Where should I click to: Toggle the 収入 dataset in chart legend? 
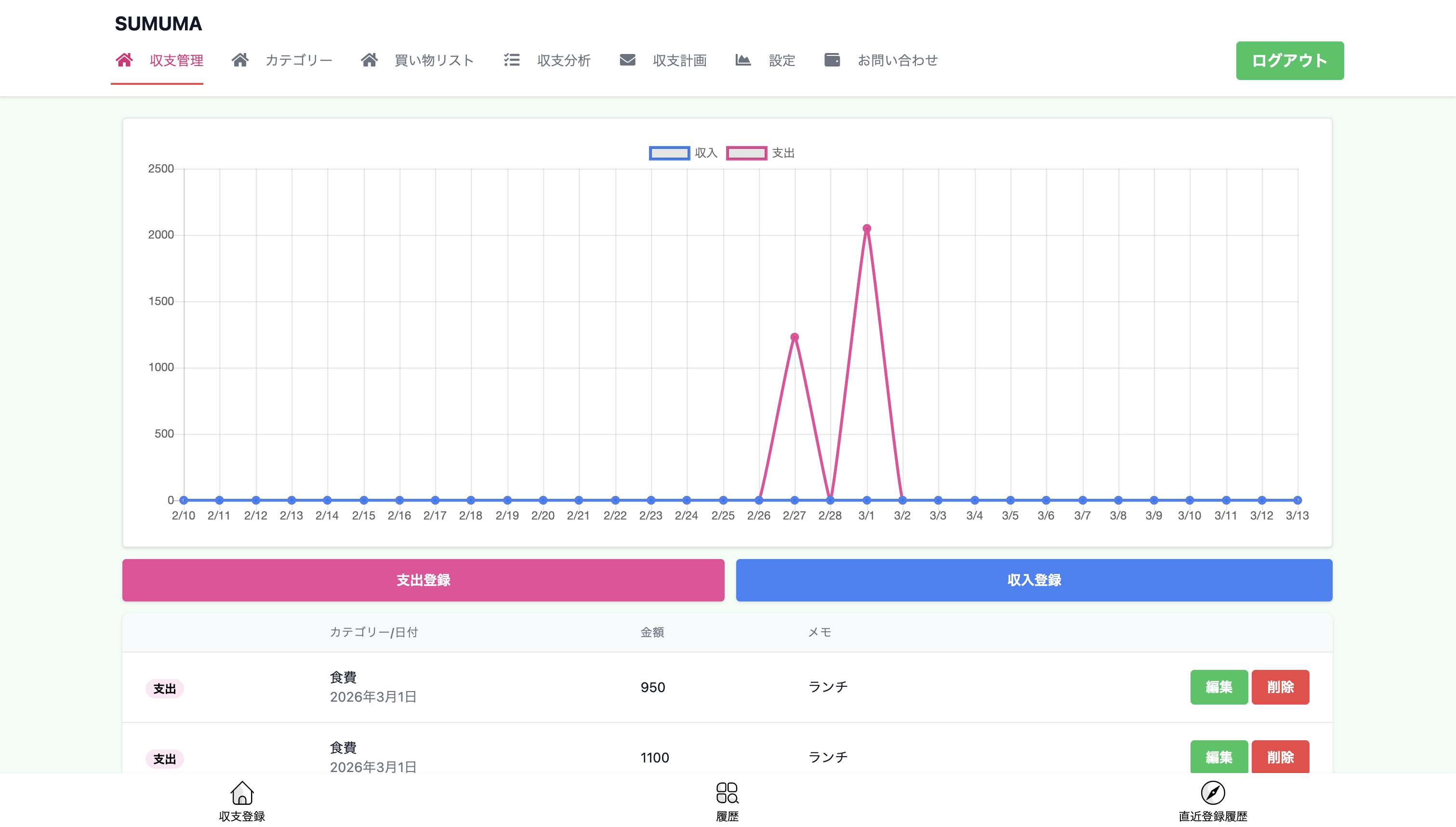pos(669,153)
